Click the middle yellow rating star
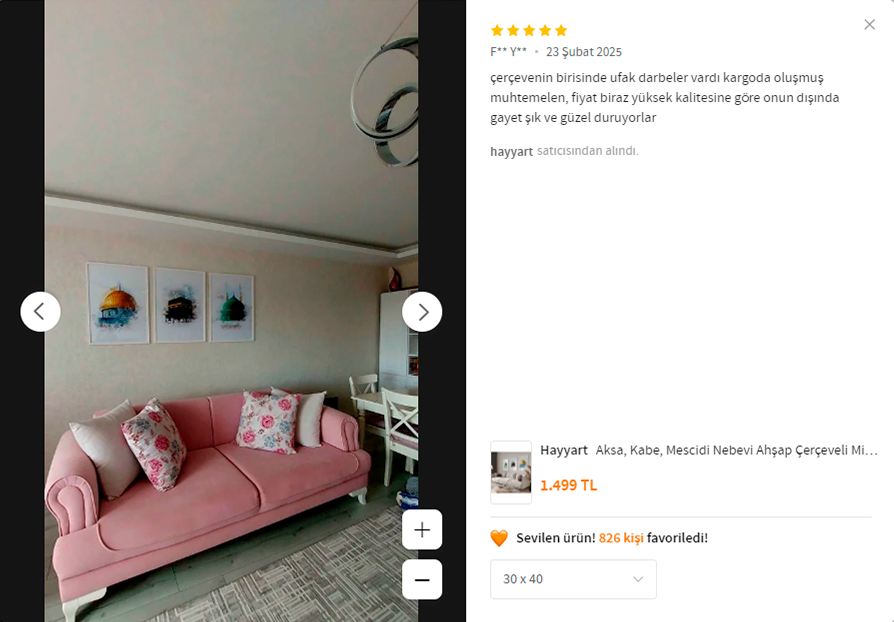The image size is (894, 622). (x=529, y=30)
